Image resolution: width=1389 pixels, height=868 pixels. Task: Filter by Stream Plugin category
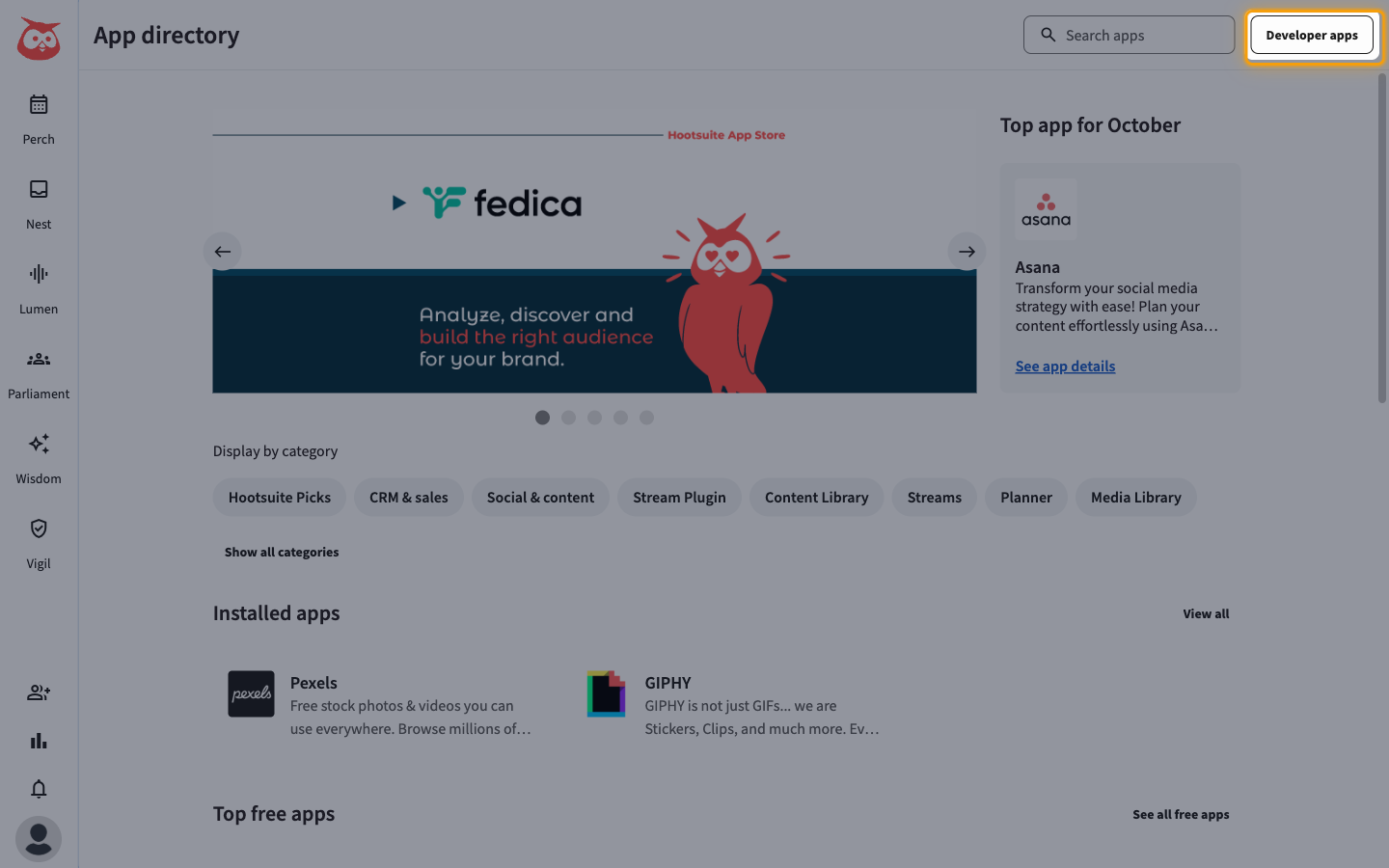(x=679, y=498)
